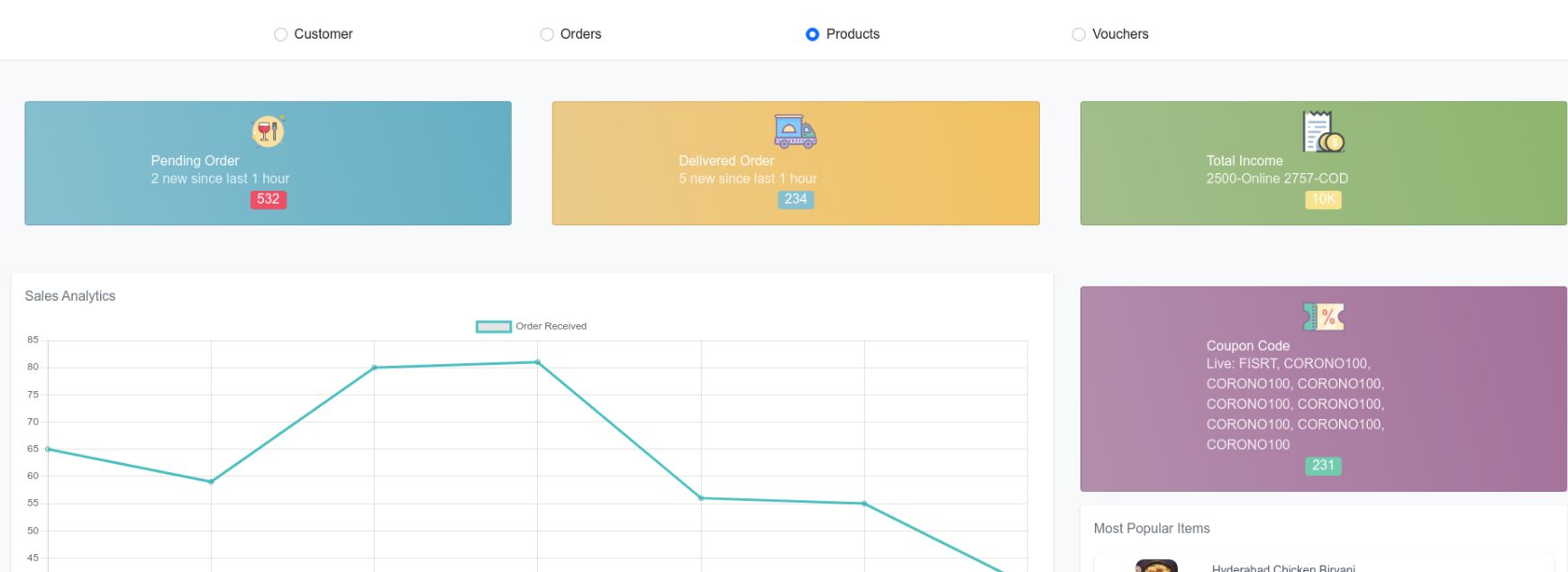Click the Hyderabad Chicken Biryani item name
Viewport: 1568px width, 572px height.
[1283, 567]
